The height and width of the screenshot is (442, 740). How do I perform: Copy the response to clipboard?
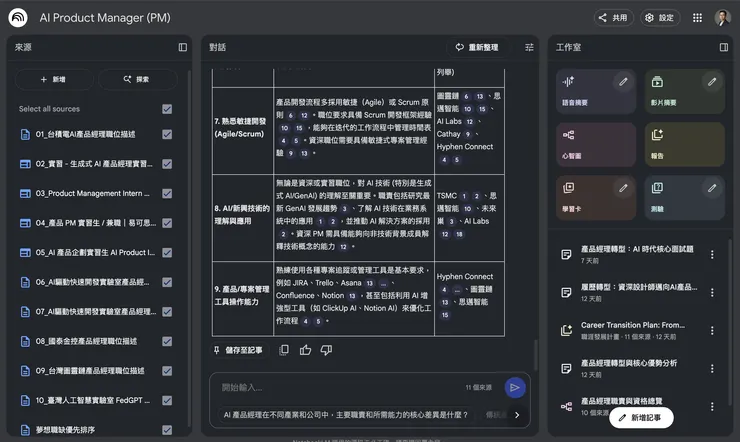284,350
